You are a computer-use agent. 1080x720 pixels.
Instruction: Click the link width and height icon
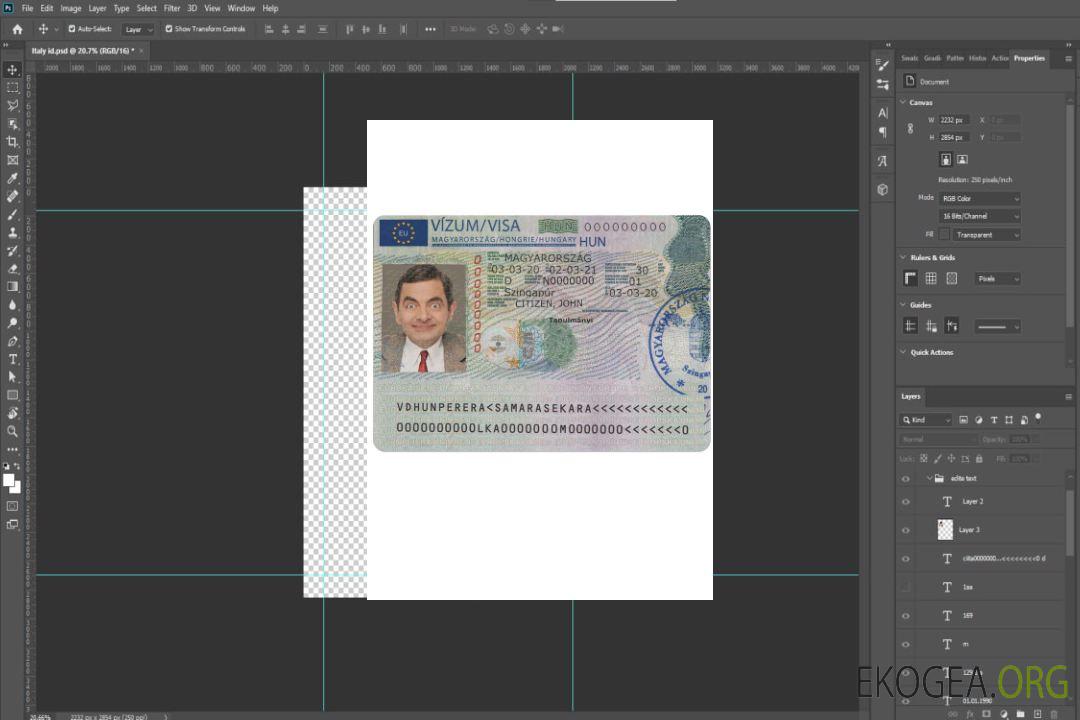(910, 129)
